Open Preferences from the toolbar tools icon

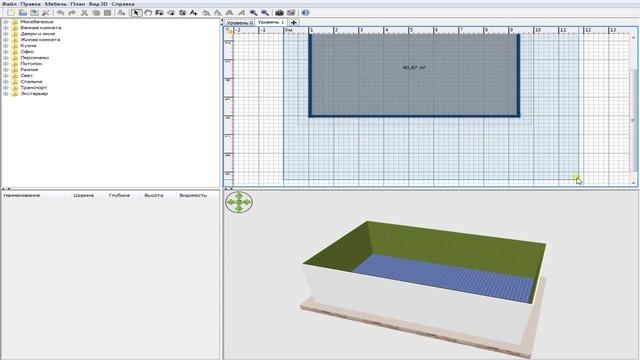pos(46,13)
